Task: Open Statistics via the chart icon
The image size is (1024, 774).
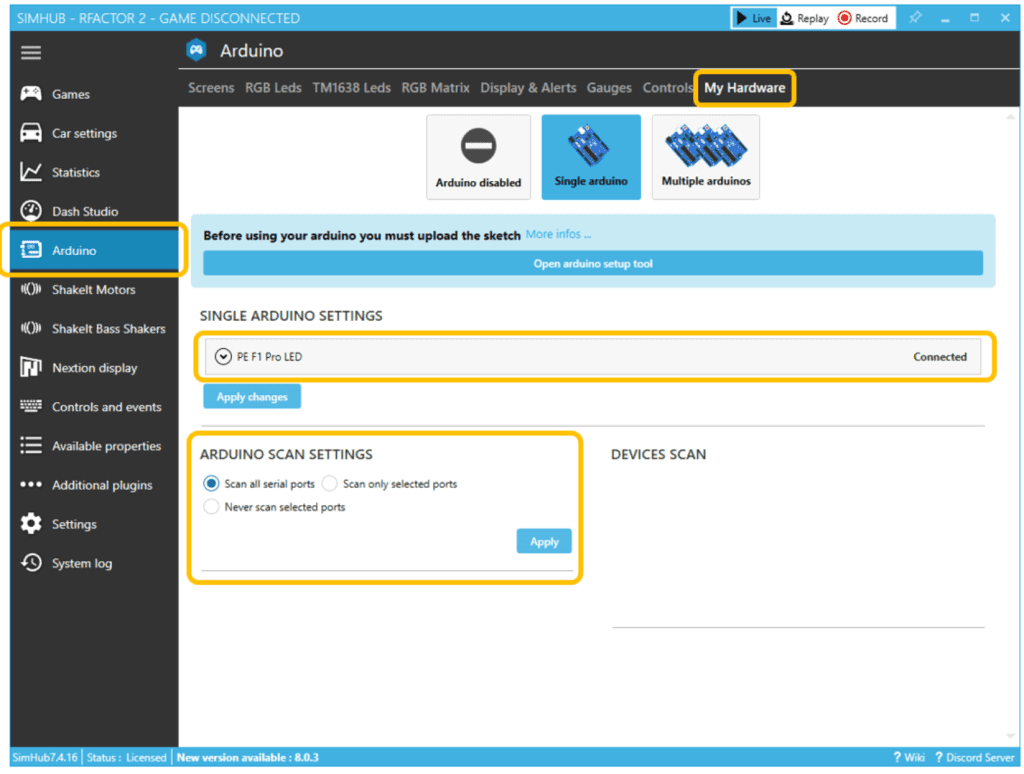Action: point(31,172)
